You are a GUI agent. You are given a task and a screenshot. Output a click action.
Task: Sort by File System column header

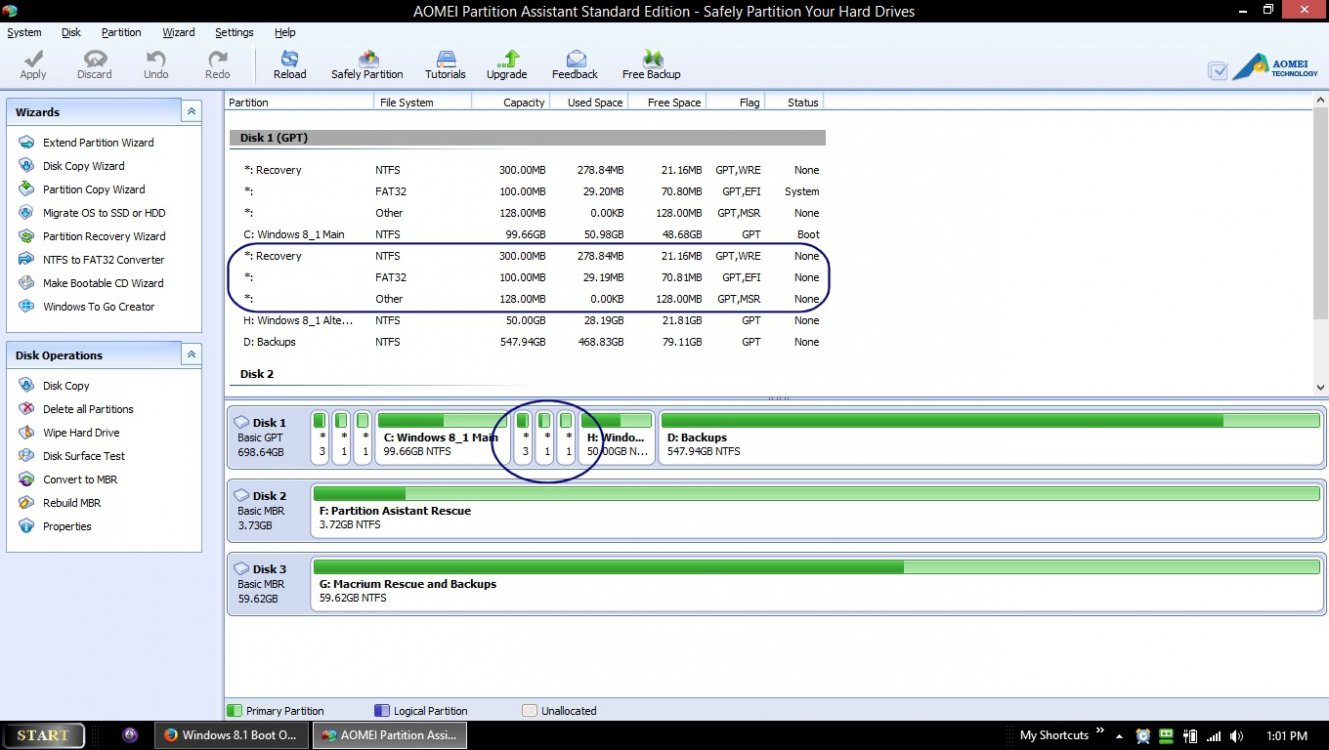pyautogui.click(x=421, y=102)
